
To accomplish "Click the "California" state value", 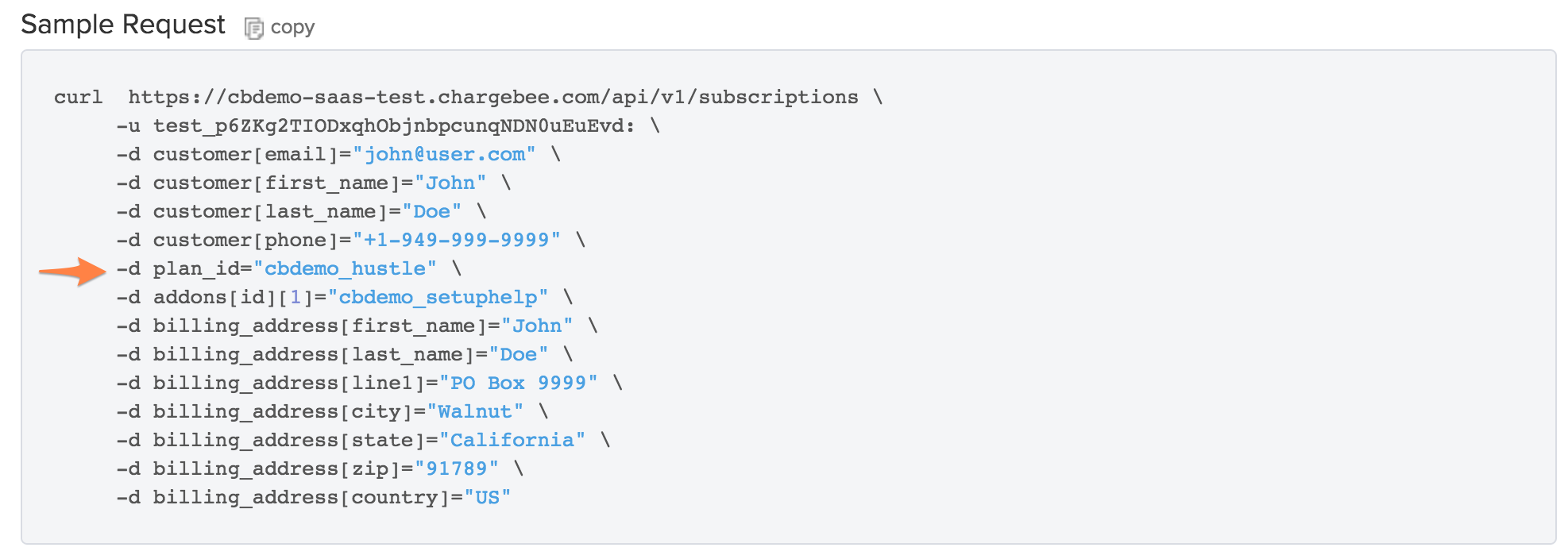I will (512, 440).
